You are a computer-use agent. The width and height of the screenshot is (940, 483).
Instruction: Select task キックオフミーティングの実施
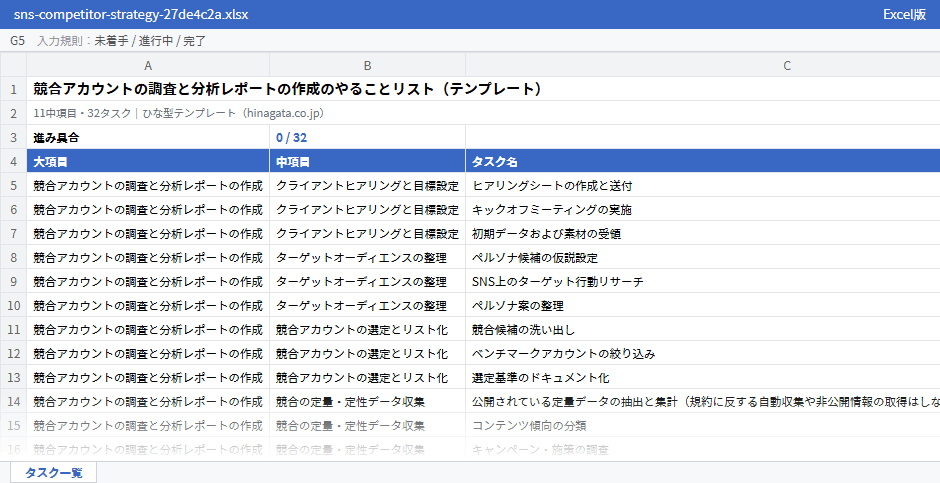pos(703,209)
